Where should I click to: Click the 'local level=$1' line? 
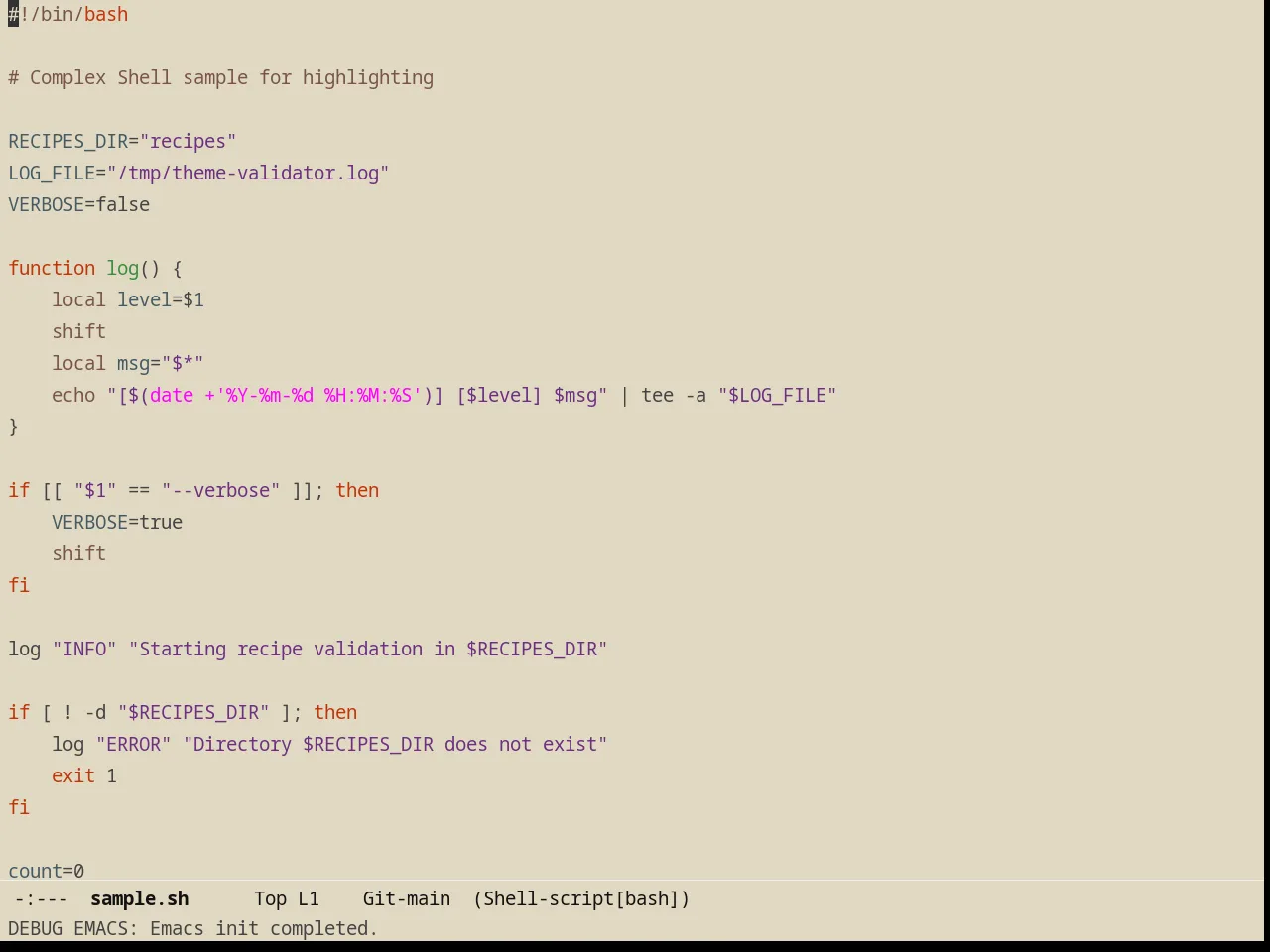128,299
